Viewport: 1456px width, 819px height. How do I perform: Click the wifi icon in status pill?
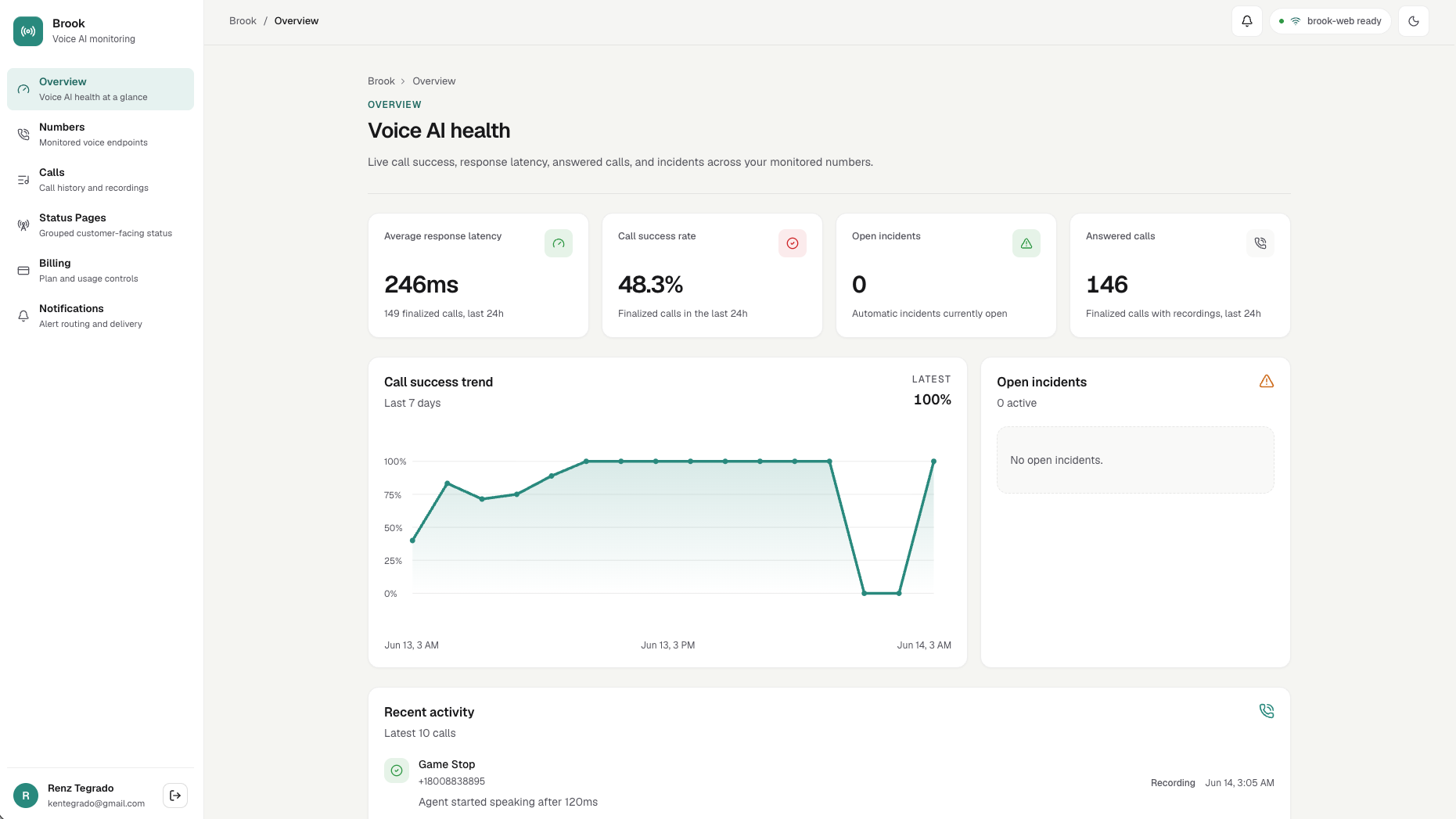click(1296, 21)
